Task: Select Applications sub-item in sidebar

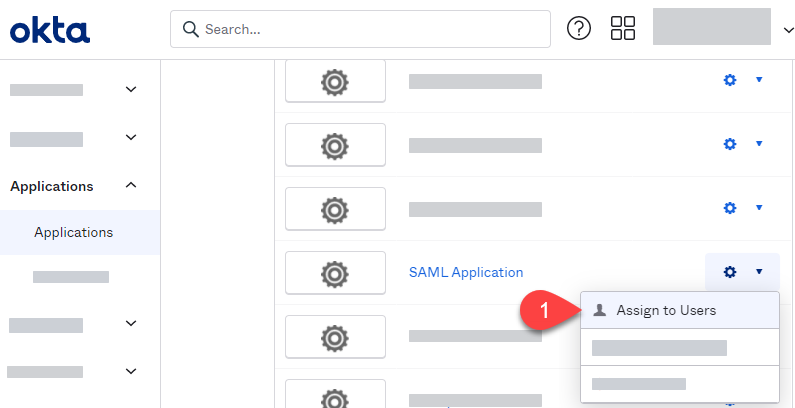Action: click(73, 232)
